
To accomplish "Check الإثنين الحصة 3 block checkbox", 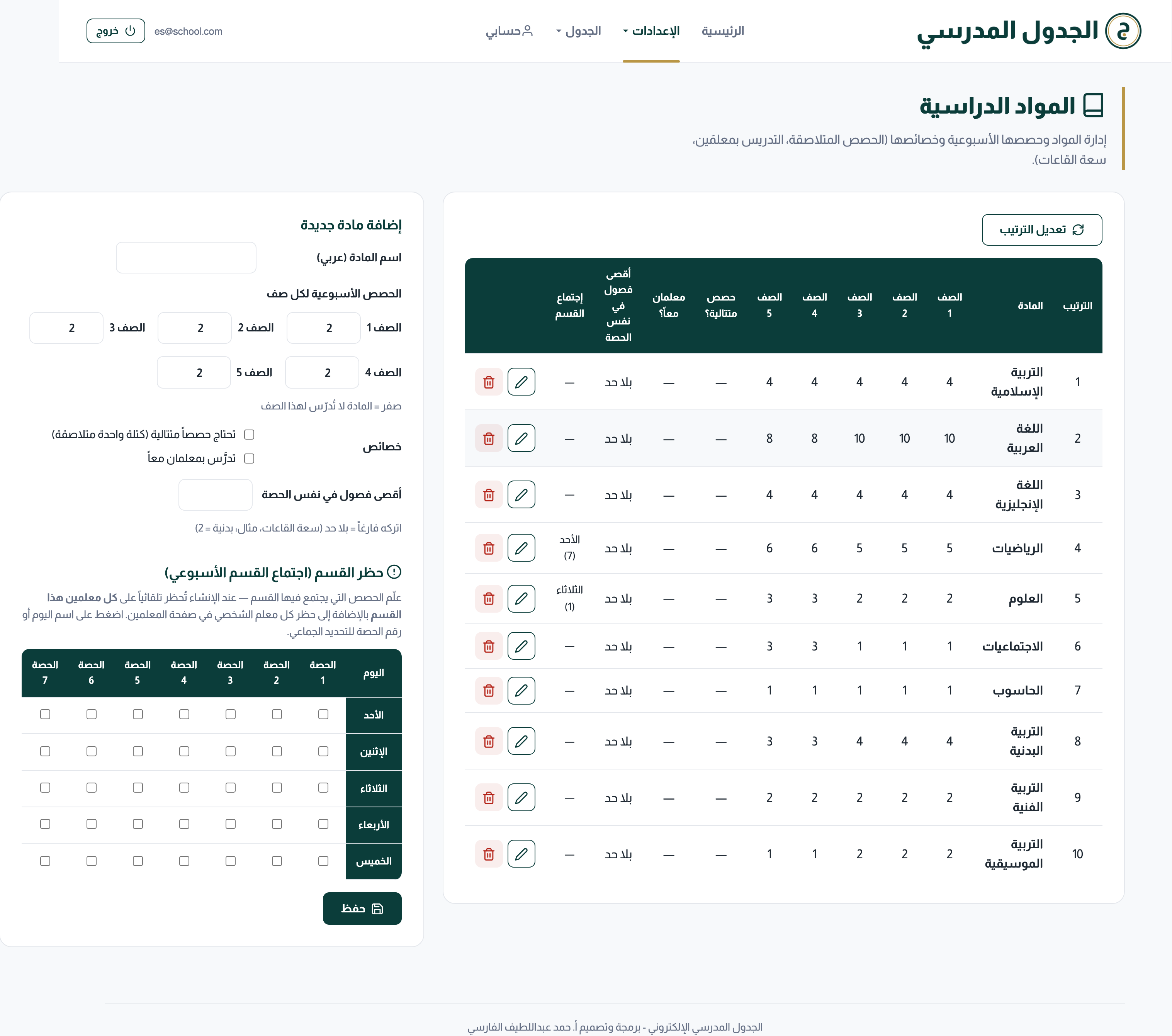I will (231, 751).
